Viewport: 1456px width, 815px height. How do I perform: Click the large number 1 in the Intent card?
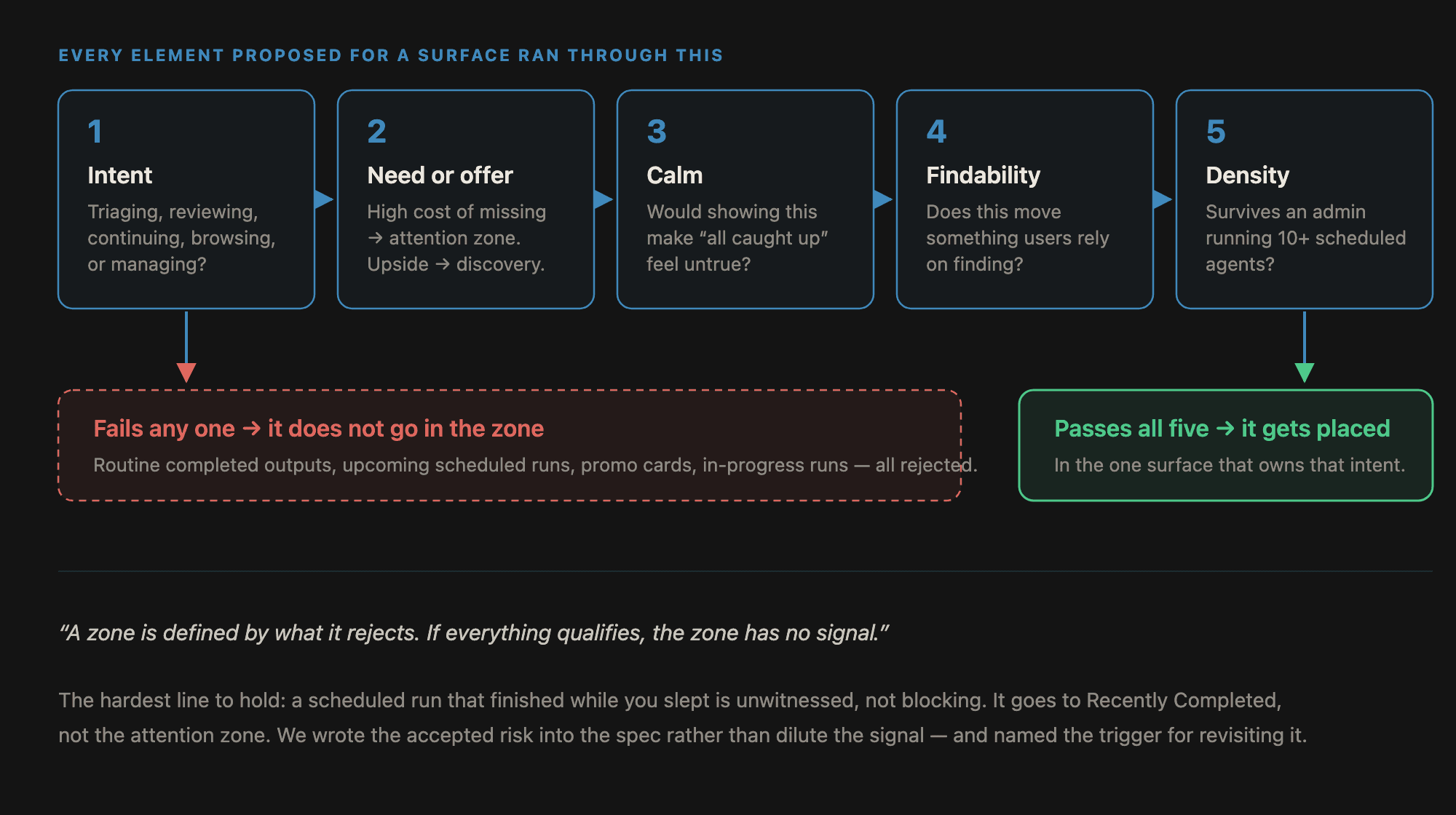95,132
